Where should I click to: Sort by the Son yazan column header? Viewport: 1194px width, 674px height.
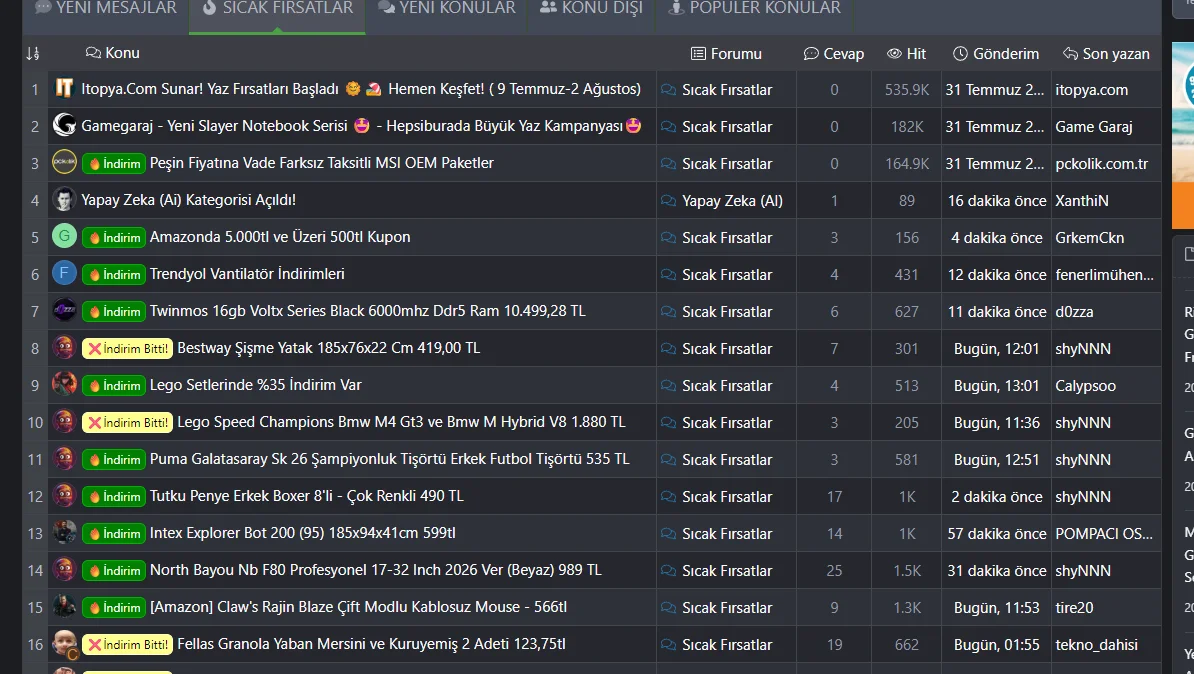(1106, 54)
